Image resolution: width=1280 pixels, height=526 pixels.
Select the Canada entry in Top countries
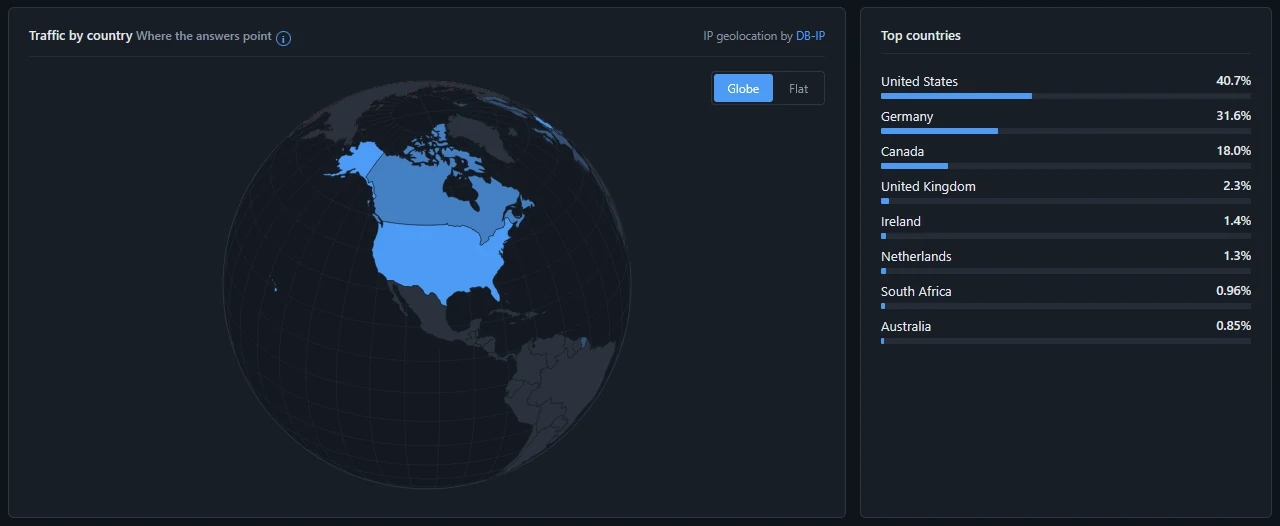click(1065, 157)
